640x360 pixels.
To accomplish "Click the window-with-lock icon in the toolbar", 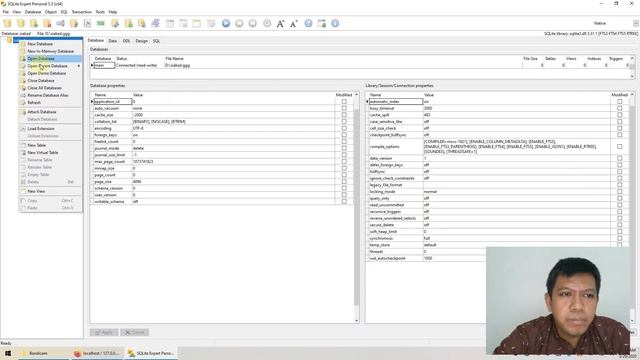I will (x=322, y=23).
